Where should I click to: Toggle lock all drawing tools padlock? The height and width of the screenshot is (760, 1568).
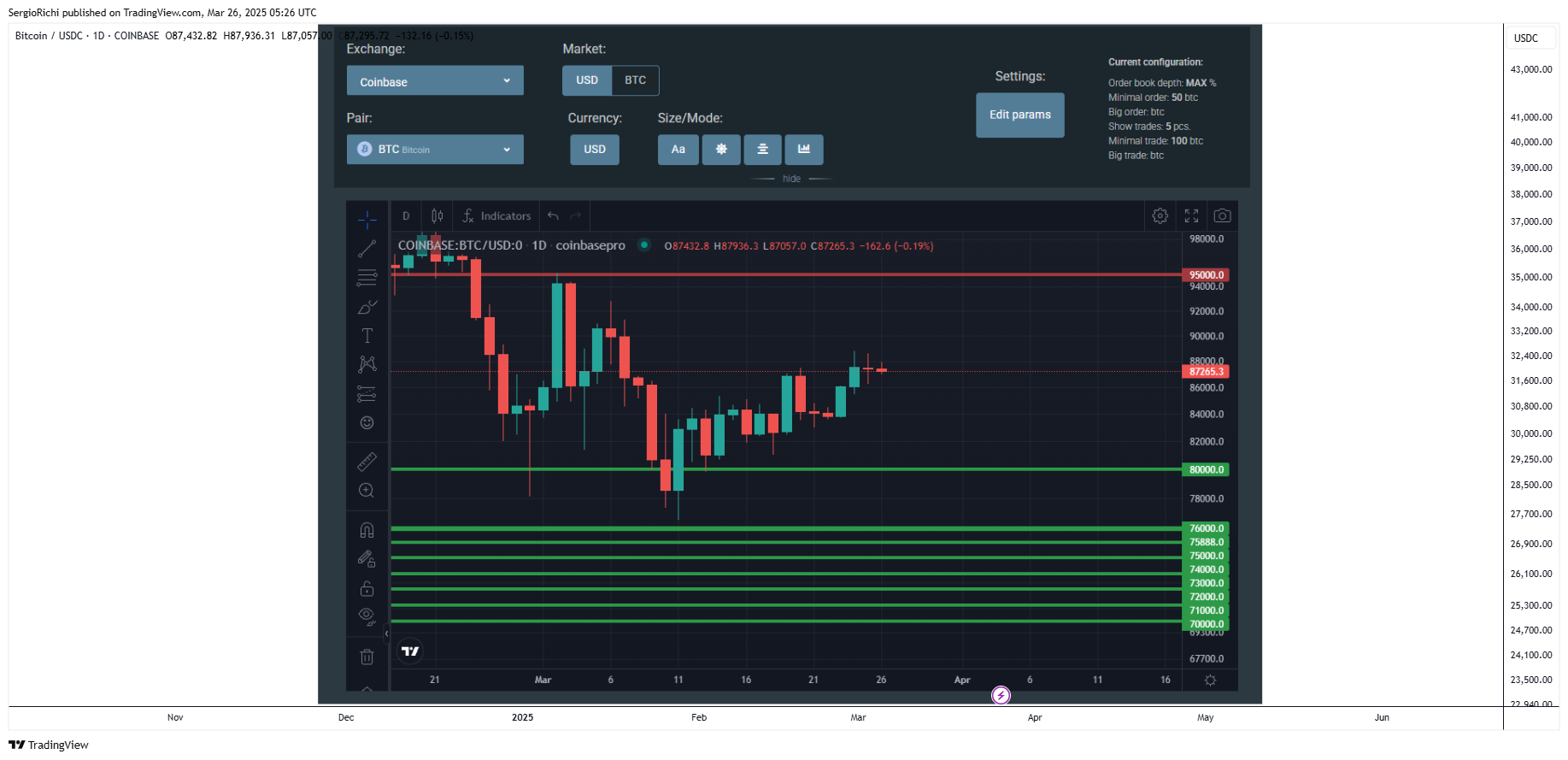[x=367, y=588]
